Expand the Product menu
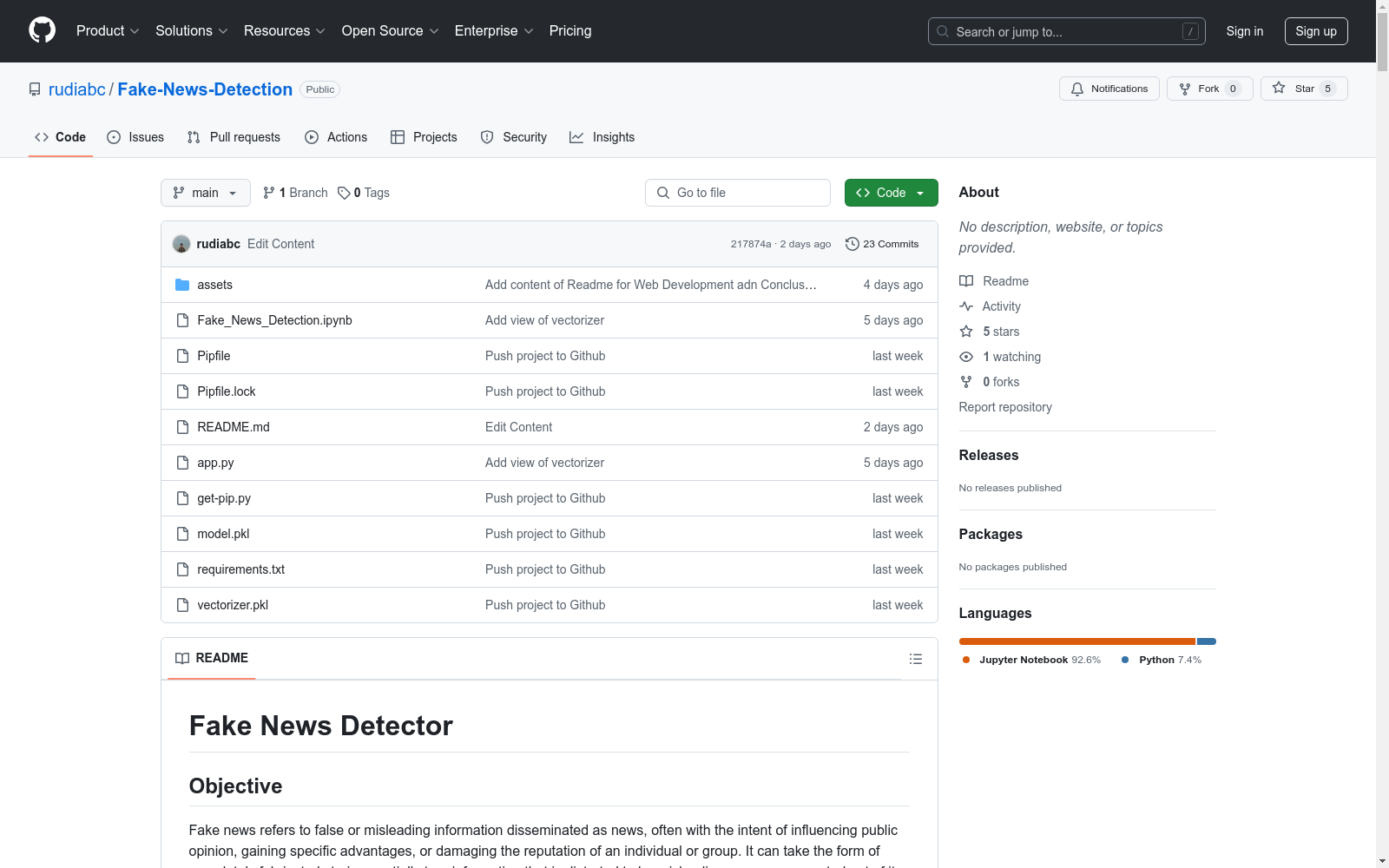Viewport: 1389px width, 868px height. click(108, 30)
